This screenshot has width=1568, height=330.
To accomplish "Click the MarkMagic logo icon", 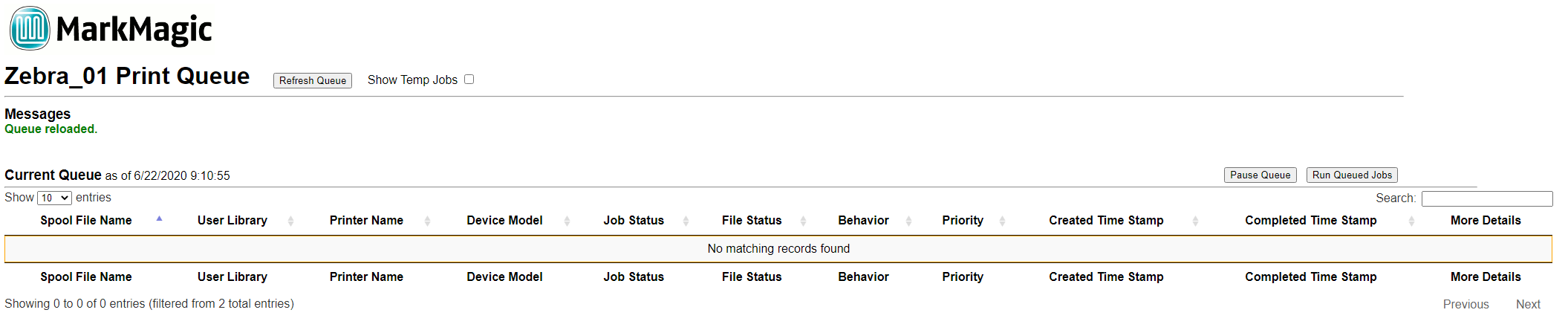I will tap(30, 28).
